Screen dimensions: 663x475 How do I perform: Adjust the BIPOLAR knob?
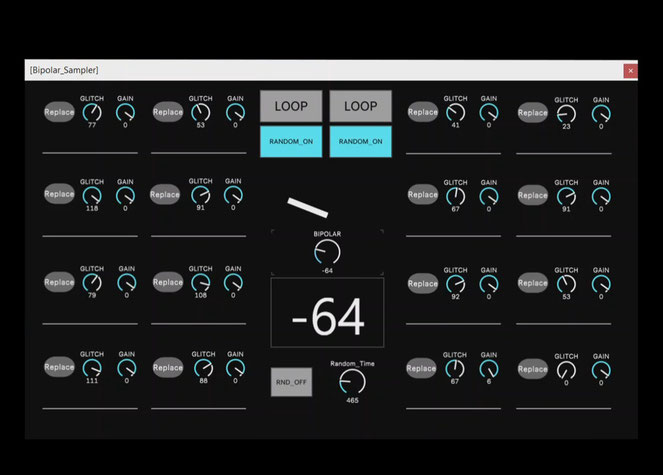327,252
